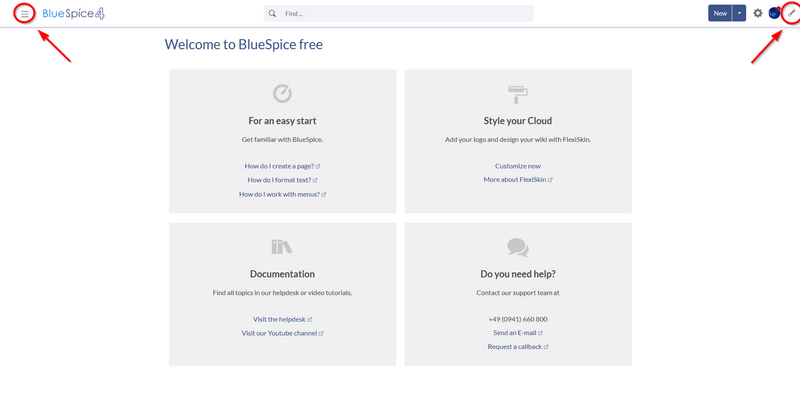Screen dimensions: 800x402
Task: Click the paint roller style icon
Action: 518,95
